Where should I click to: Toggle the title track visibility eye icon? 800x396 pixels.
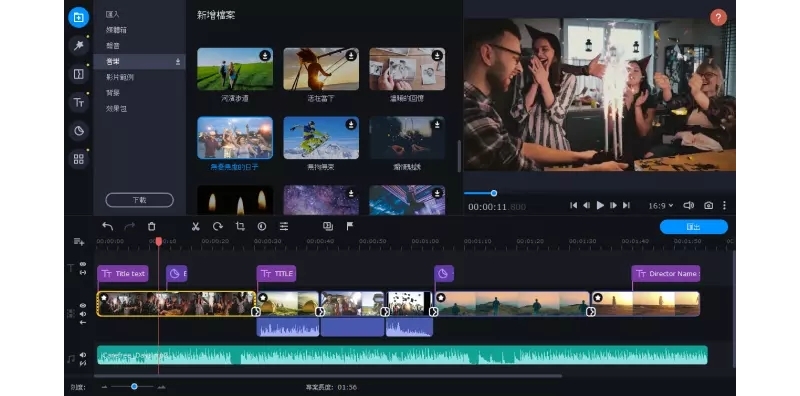[x=83, y=264]
